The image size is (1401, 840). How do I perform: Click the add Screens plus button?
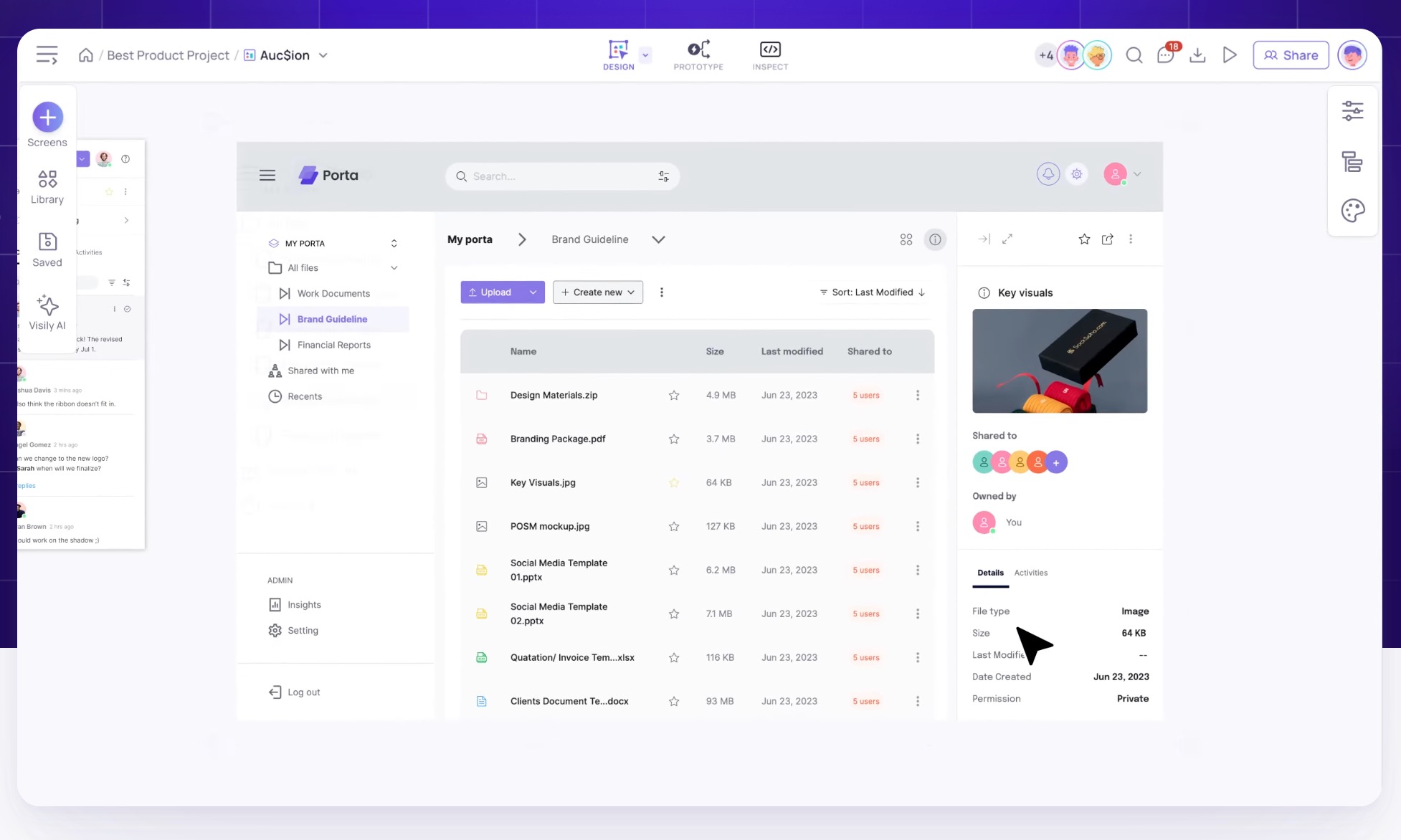[48, 117]
